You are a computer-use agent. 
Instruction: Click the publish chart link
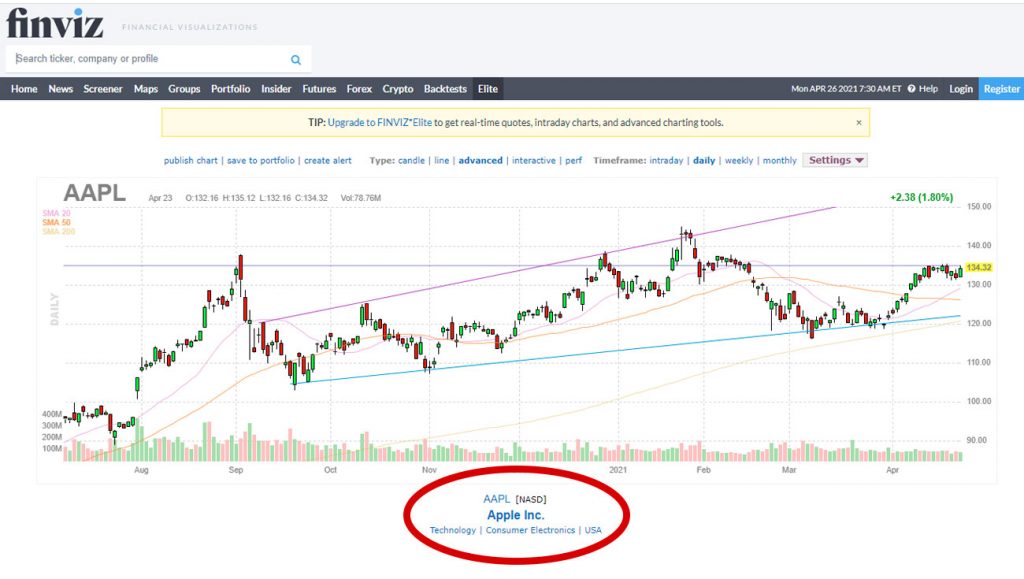tap(191, 161)
